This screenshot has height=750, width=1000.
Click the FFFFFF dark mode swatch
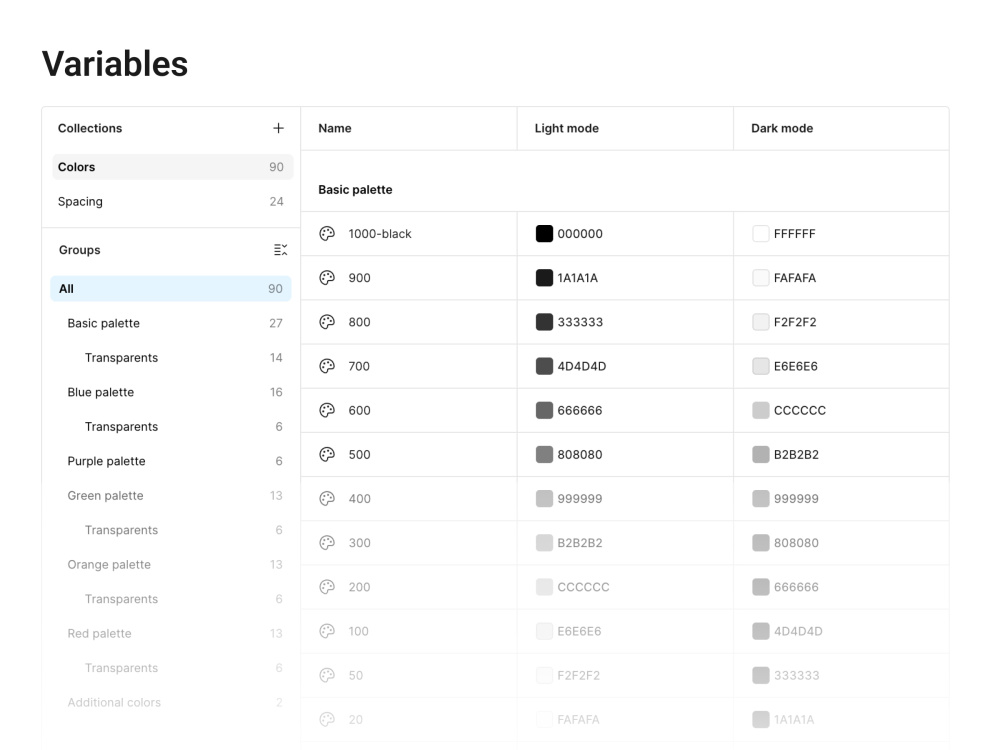tap(761, 233)
